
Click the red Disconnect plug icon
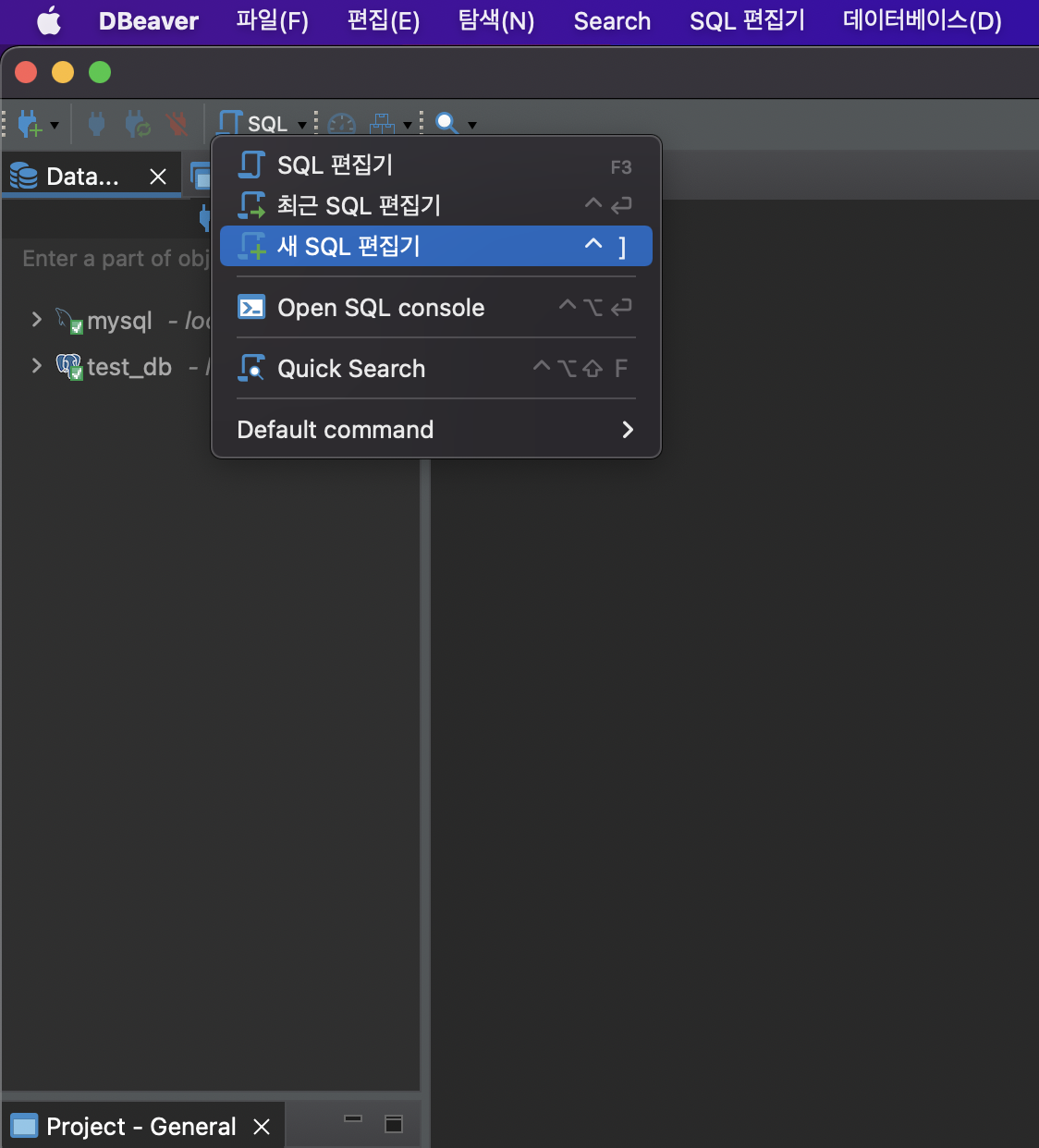coord(177,123)
